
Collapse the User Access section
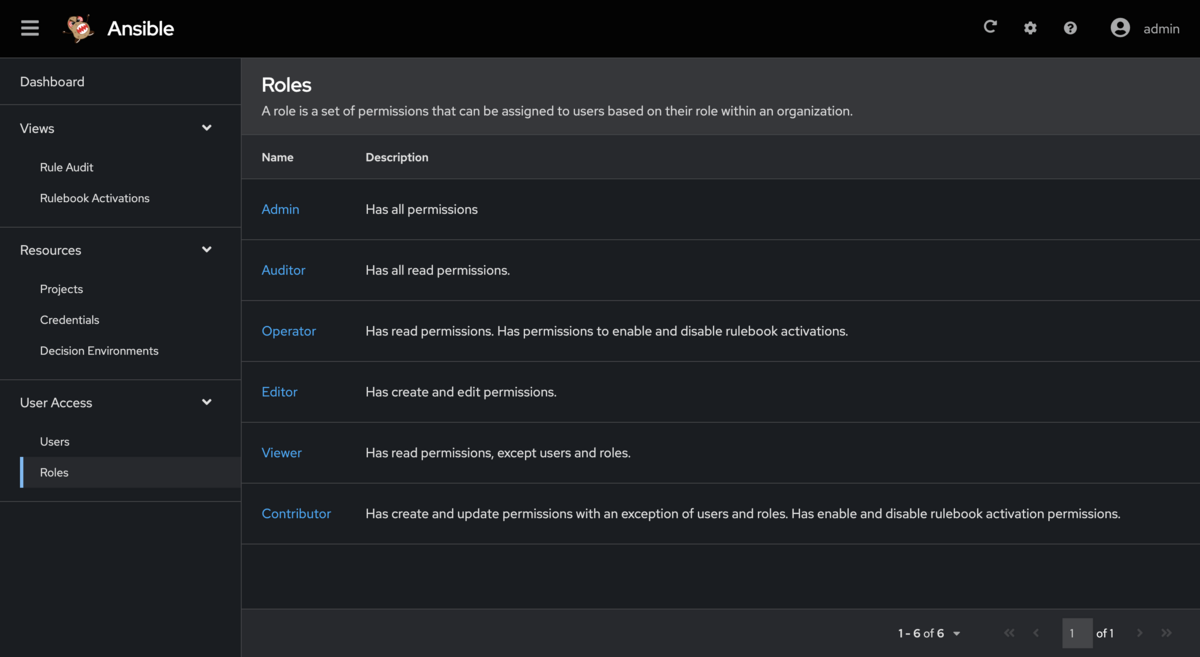click(206, 402)
